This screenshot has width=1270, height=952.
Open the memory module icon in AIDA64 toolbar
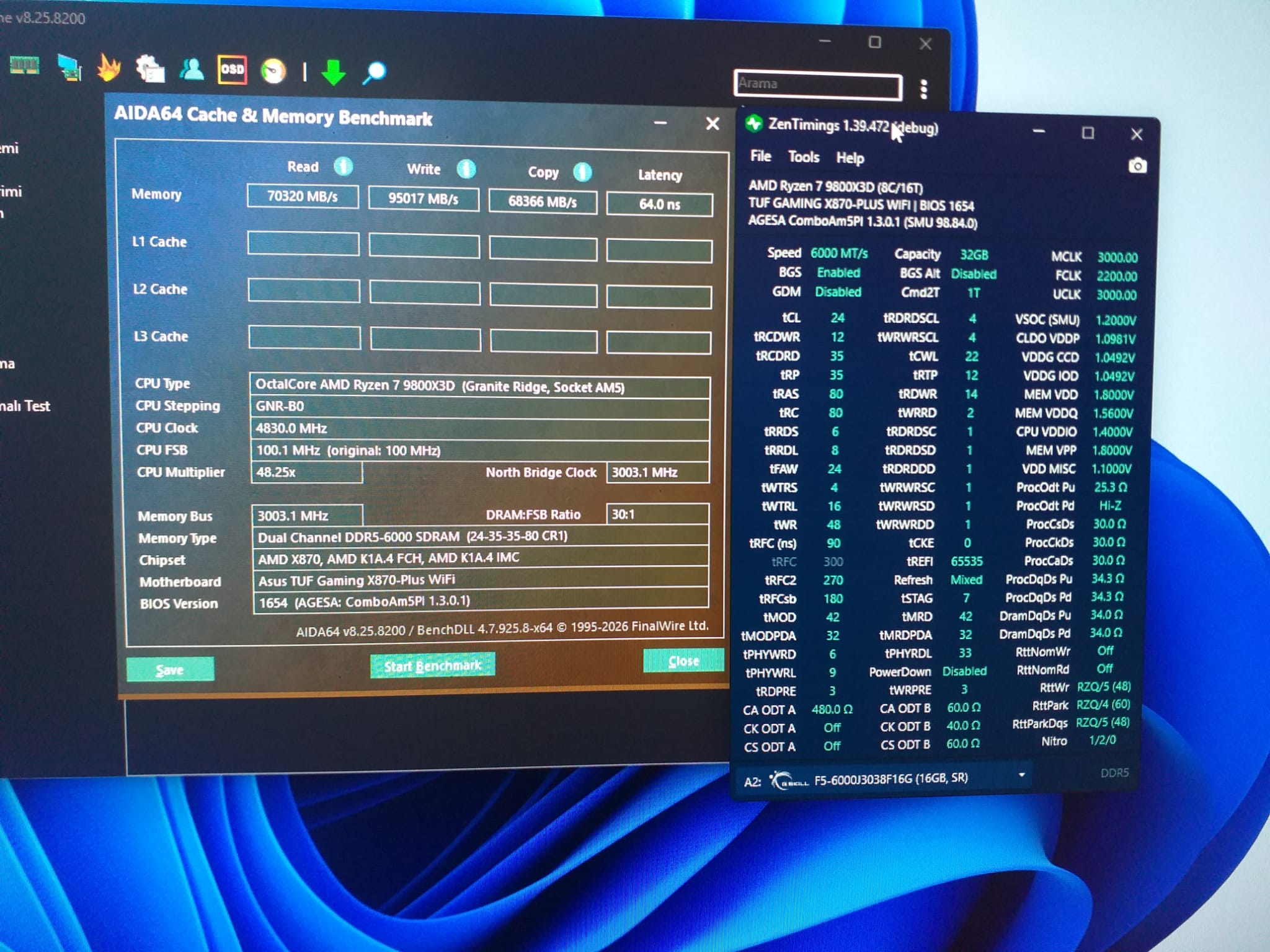coord(25,66)
